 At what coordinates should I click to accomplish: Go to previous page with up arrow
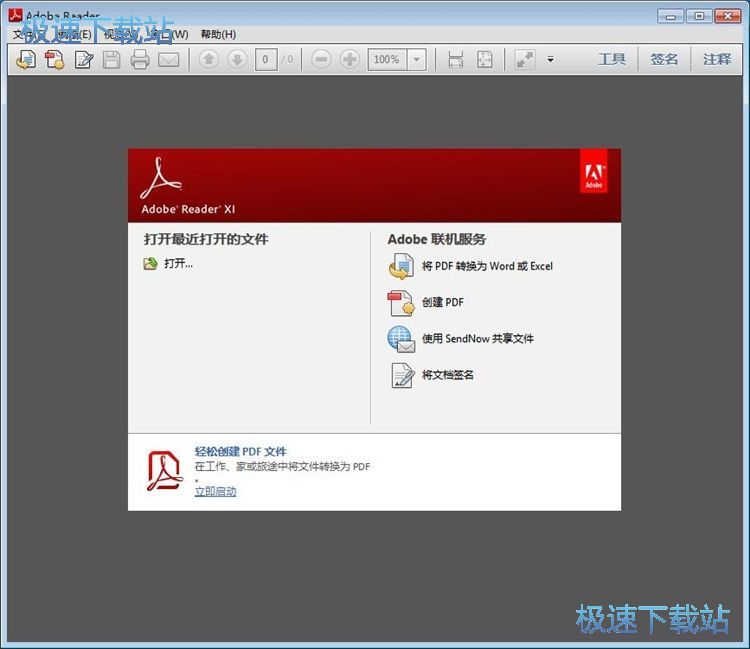click(x=209, y=60)
